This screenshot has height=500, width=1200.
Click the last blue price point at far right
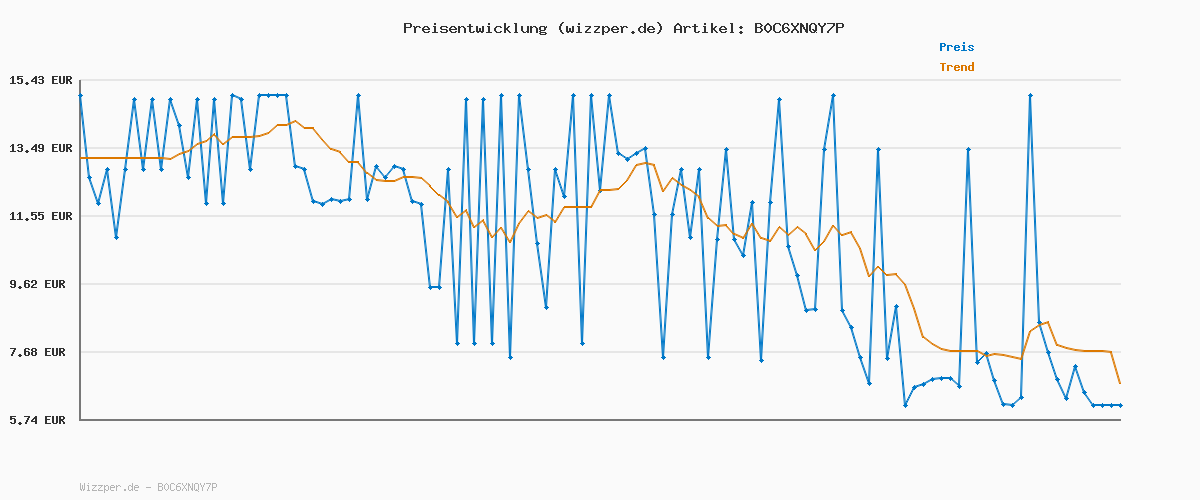click(1120, 405)
